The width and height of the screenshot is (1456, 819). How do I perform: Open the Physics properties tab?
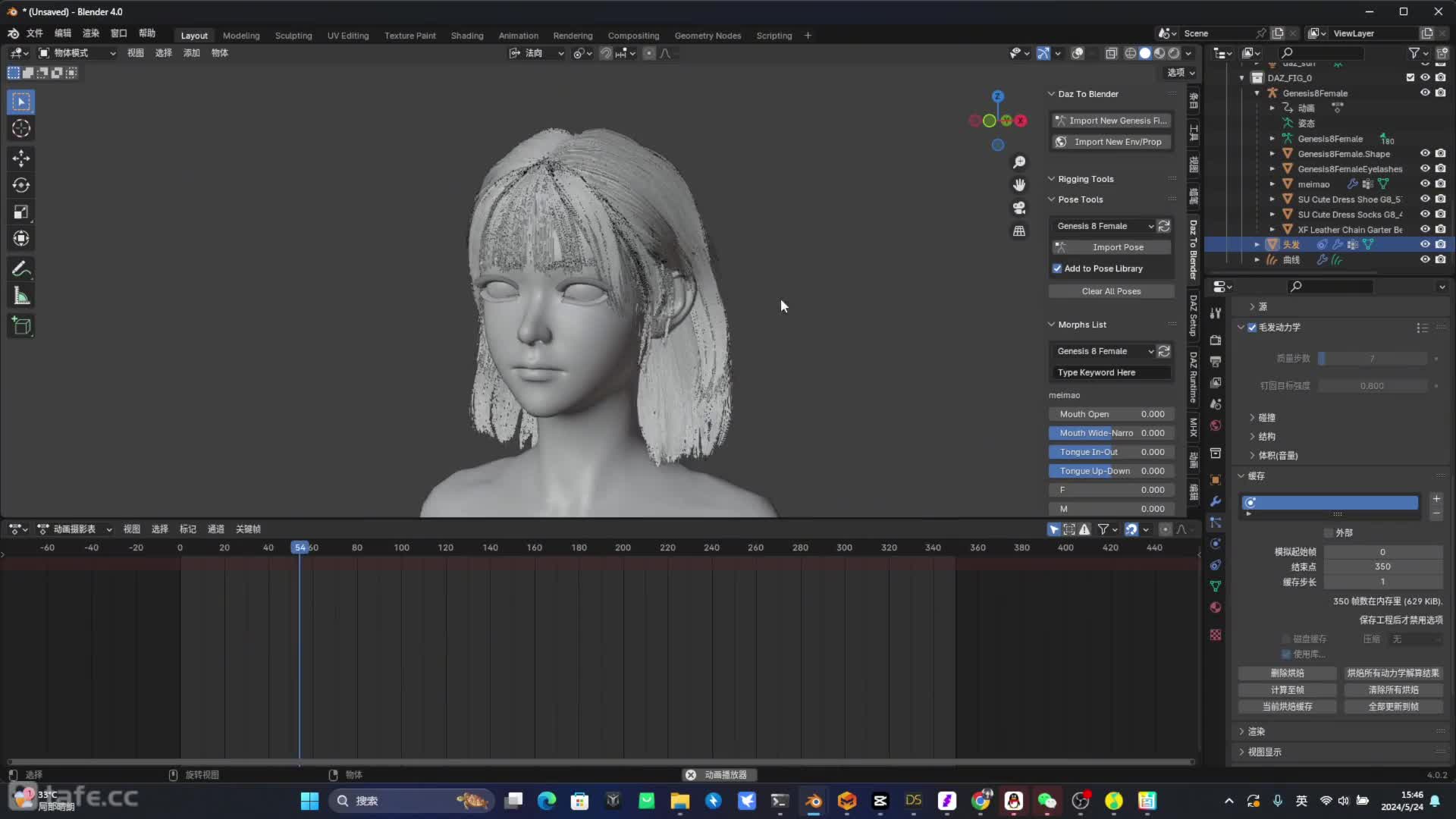[x=1216, y=544]
